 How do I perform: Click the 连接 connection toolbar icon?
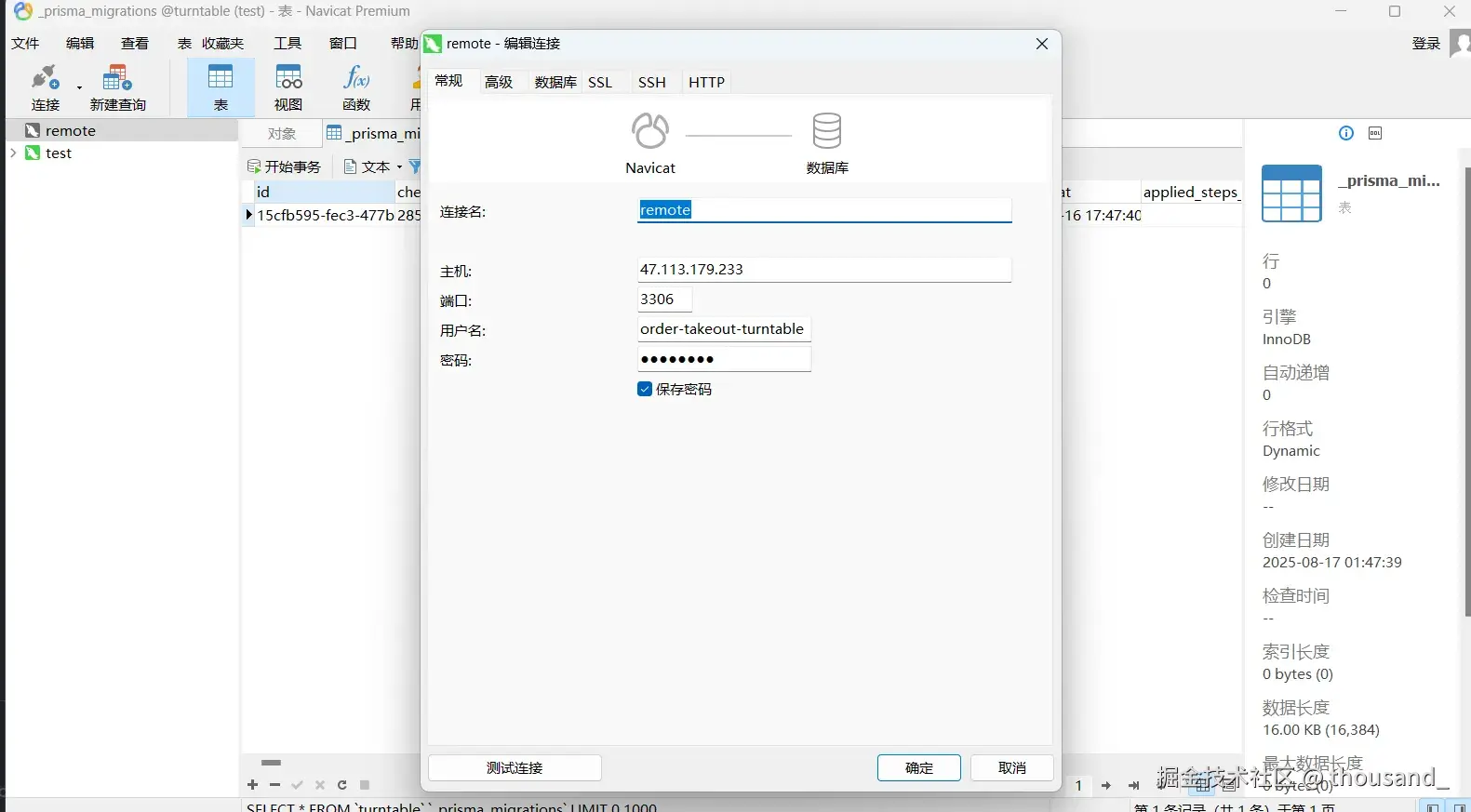pos(45,87)
